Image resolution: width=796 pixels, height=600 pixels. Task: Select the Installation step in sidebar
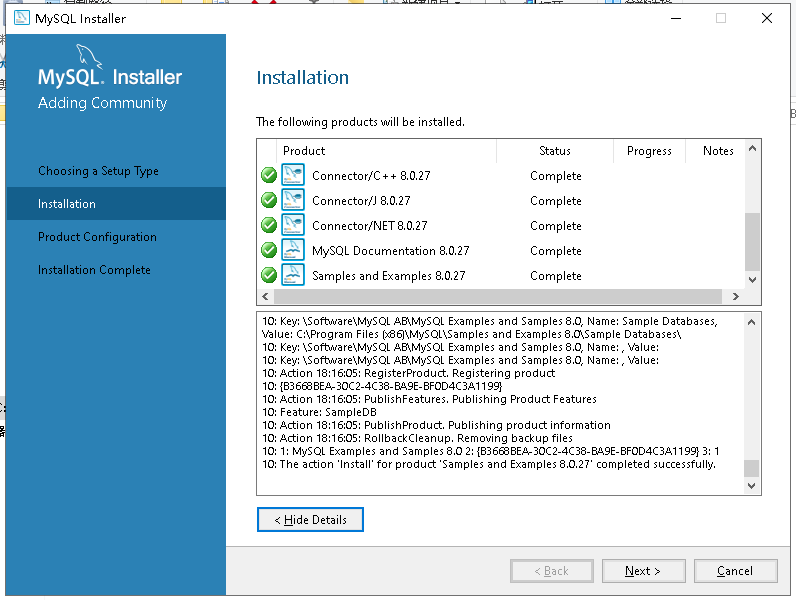[116, 204]
